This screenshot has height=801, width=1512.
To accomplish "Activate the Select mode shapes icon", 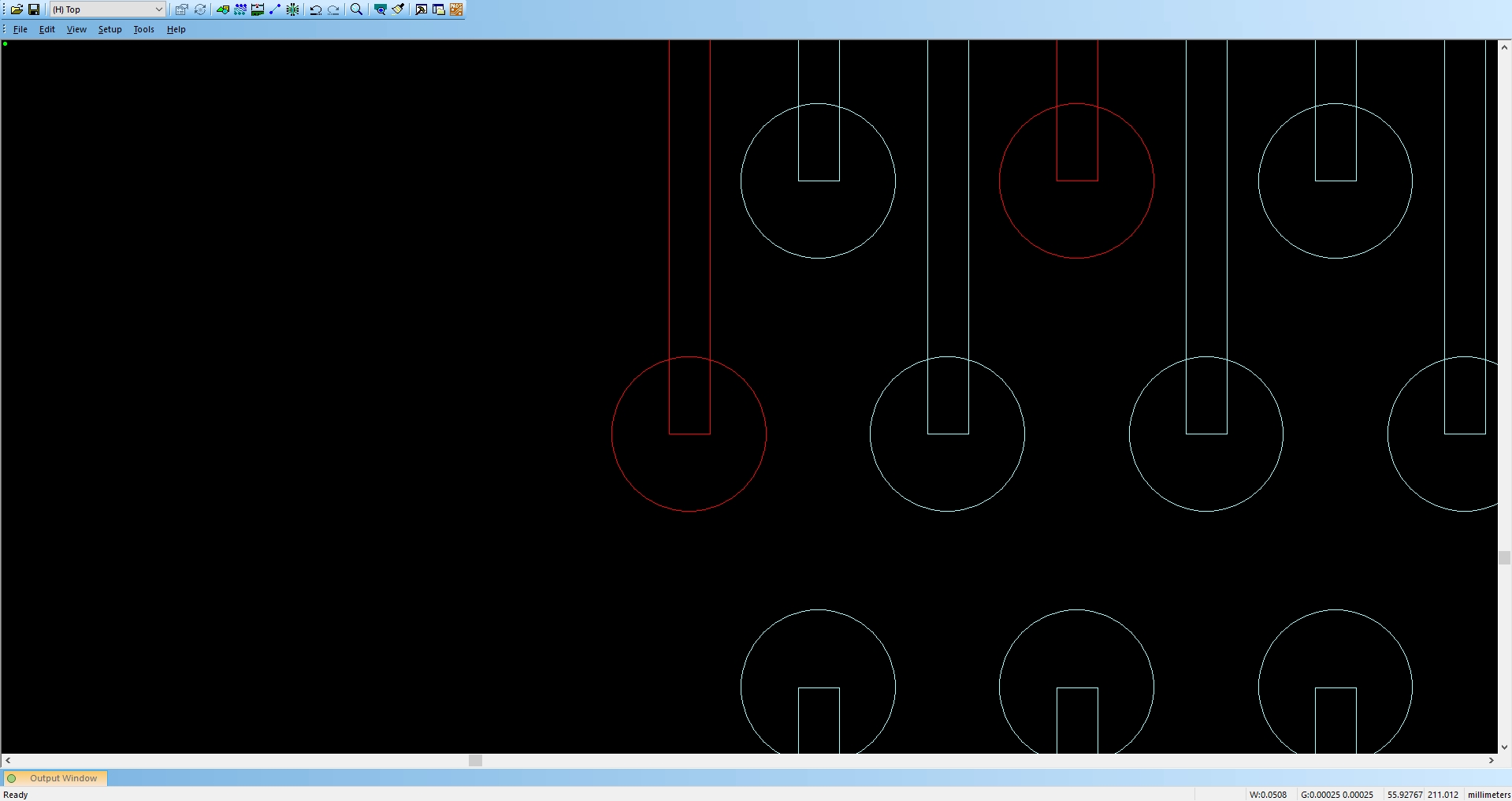I will [x=223, y=9].
